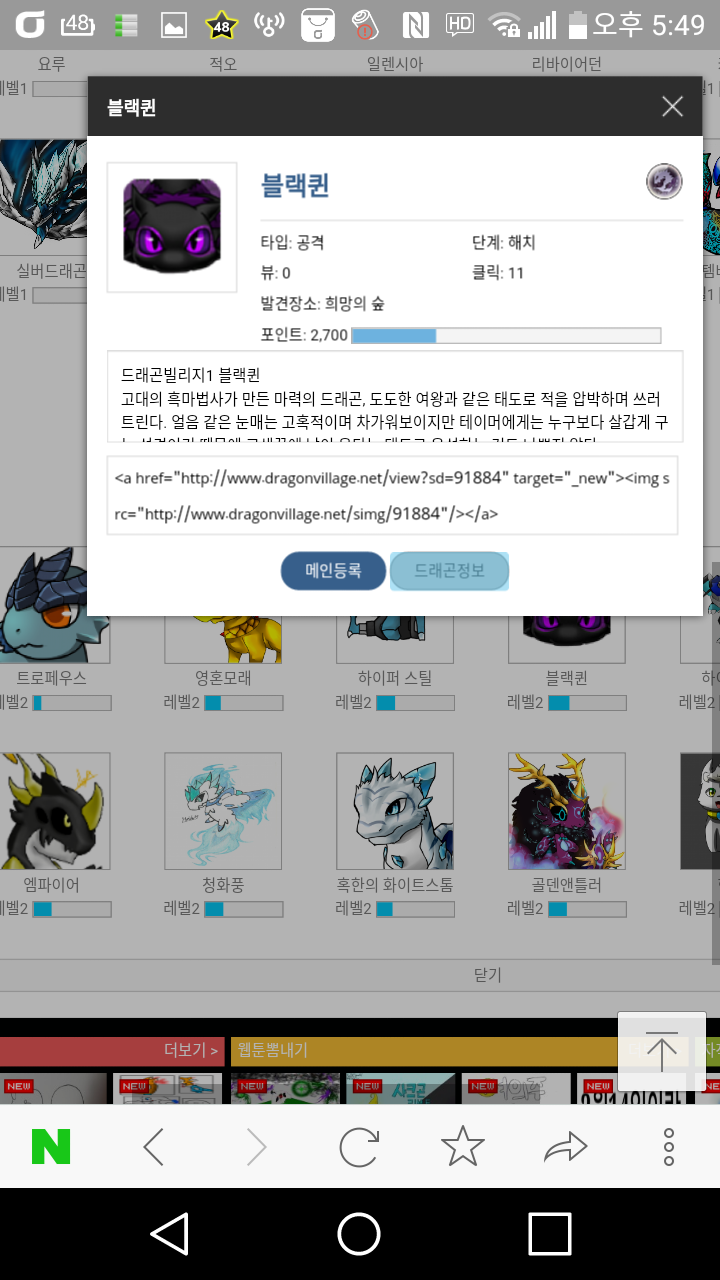Open the 실버드래곤 dragon thumbnail

[x=44, y=195]
